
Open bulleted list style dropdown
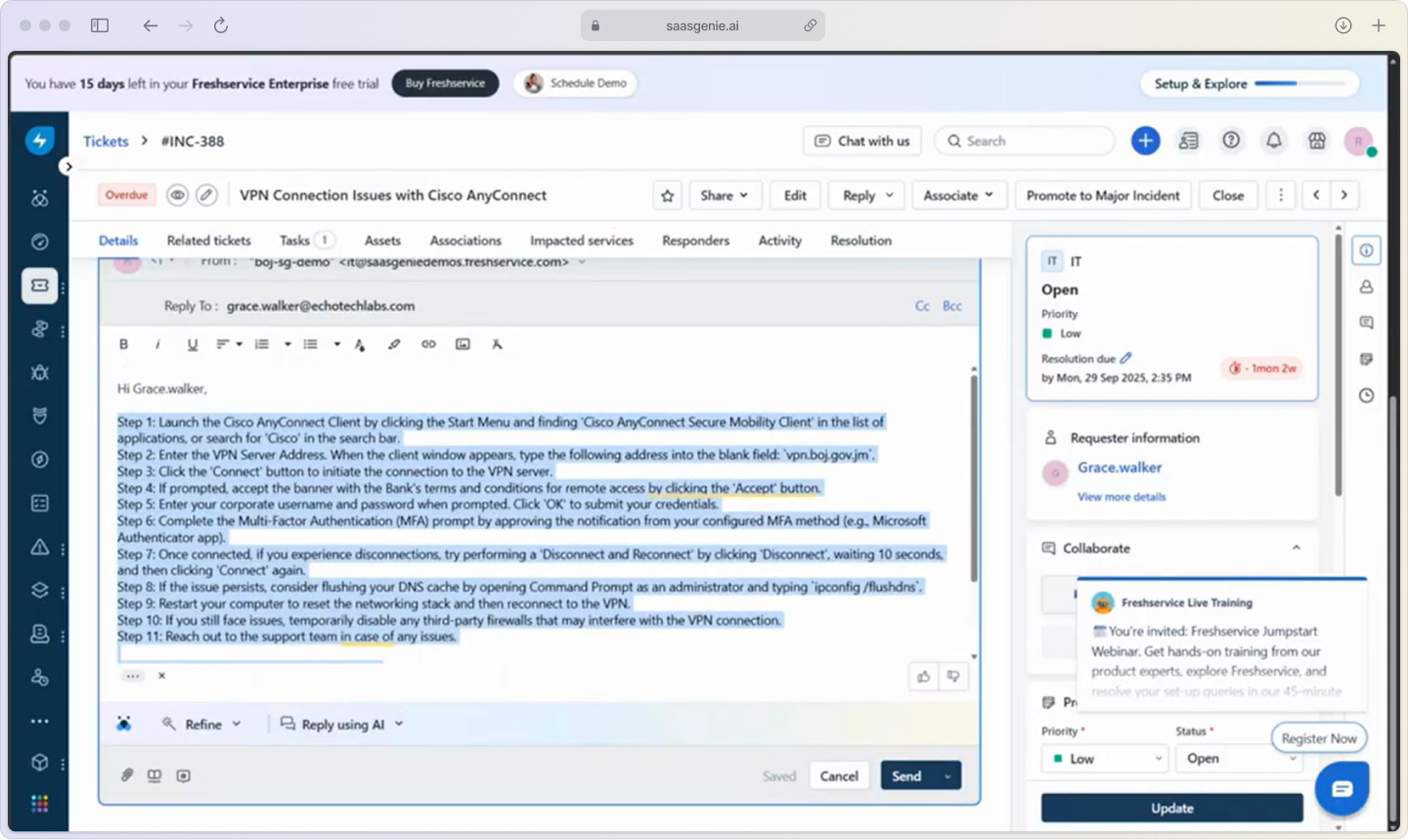click(336, 344)
